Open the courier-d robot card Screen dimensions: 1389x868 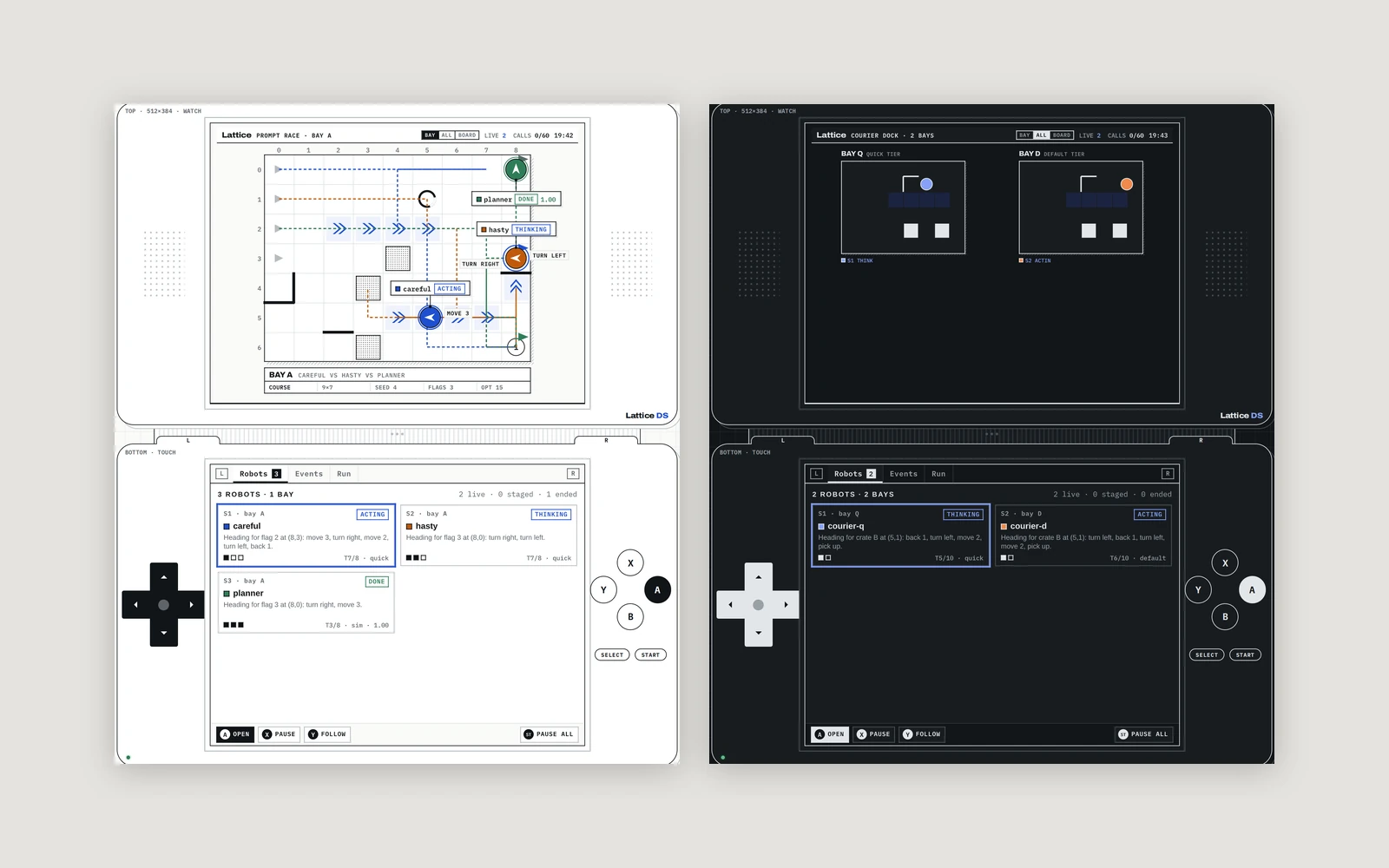(x=1083, y=536)
